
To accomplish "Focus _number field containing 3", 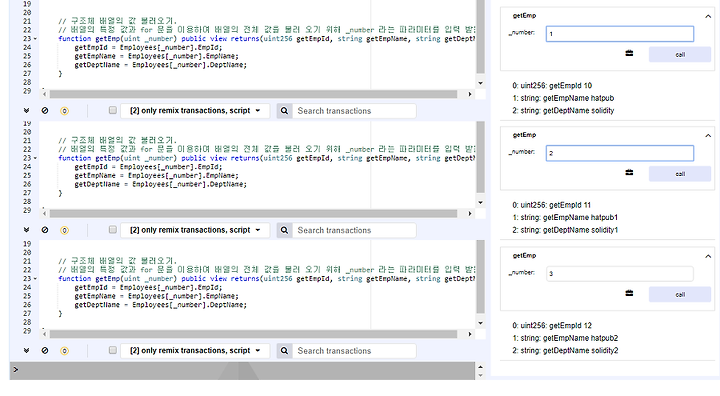I will coord(619,273).
